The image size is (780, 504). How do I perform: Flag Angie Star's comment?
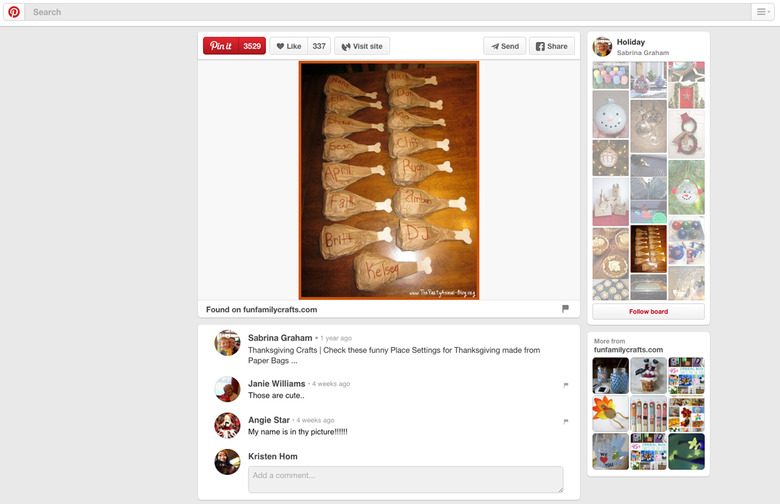pos(566,421)
